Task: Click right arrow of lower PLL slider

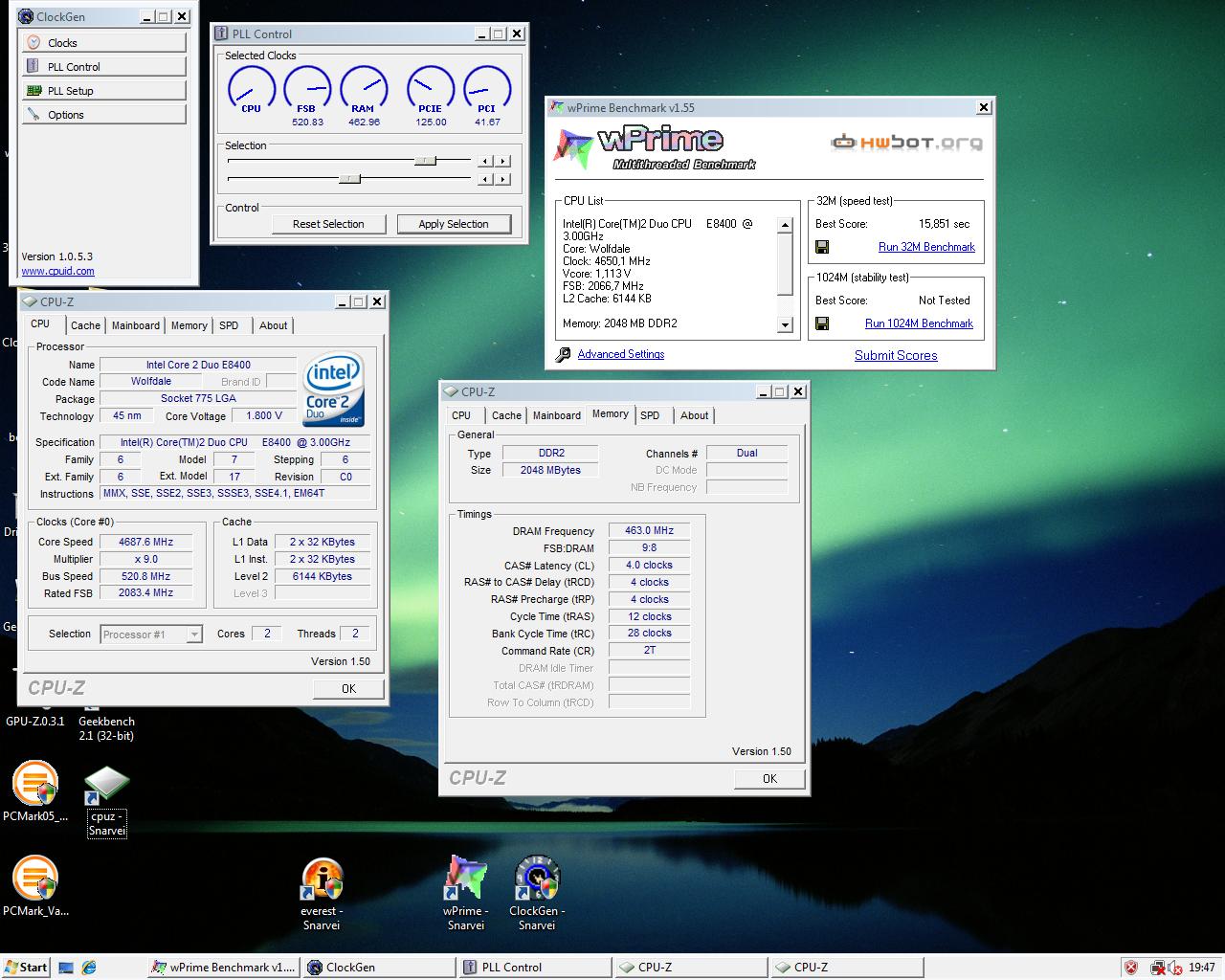Action: click(503, 179)
